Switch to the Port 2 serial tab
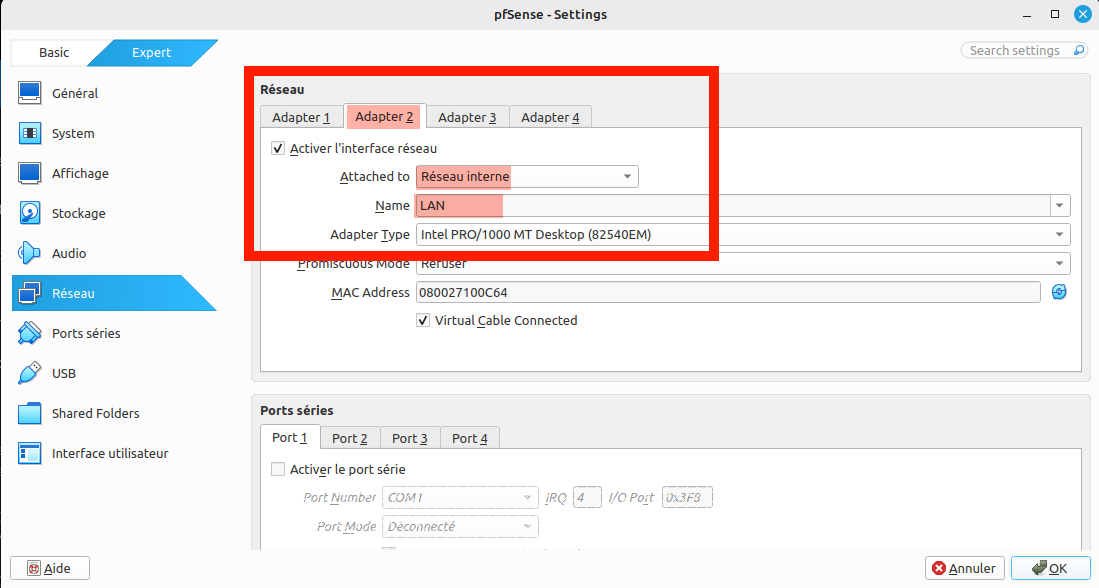Screen dimensions: 1099x588 click(x=350, y=438)
